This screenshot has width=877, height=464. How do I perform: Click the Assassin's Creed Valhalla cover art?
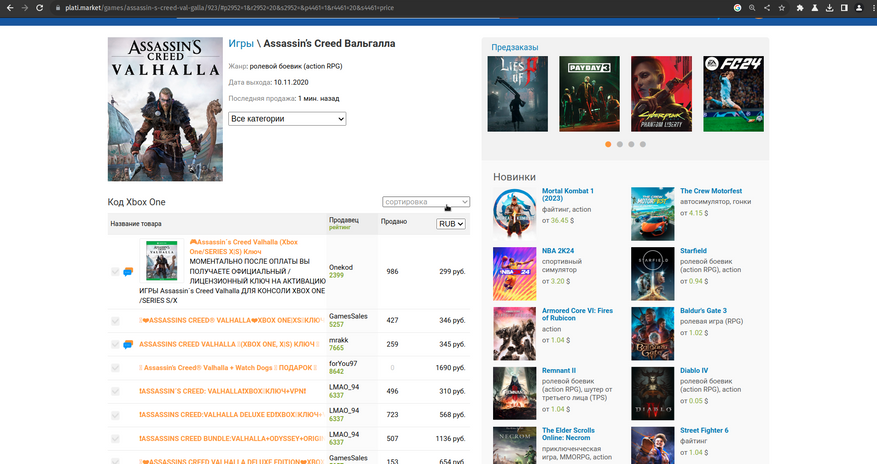pyautogui.click(x=165, y=109)
